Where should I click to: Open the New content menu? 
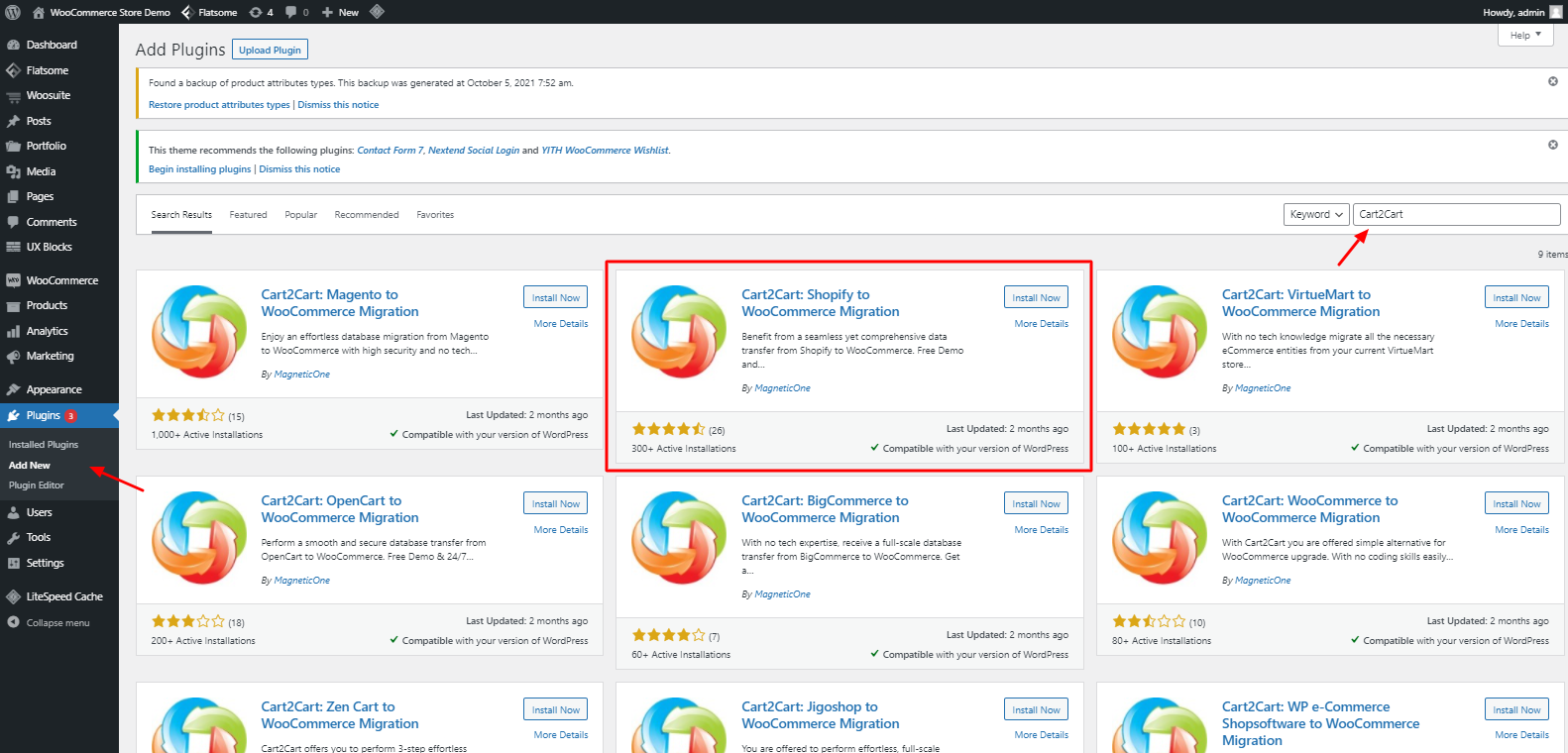coord(340,12)
